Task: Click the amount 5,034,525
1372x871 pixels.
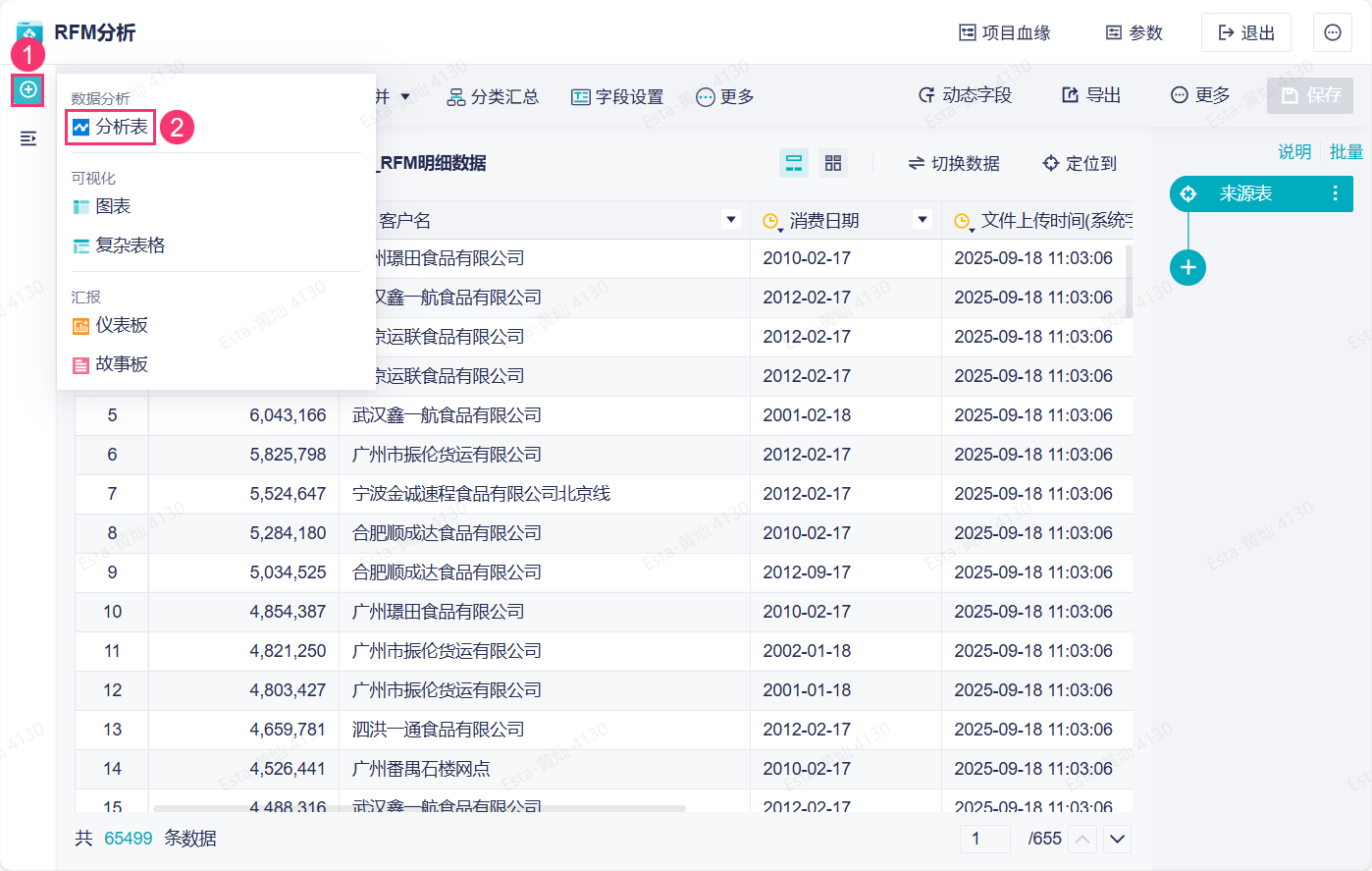Action: pos(288,572)
